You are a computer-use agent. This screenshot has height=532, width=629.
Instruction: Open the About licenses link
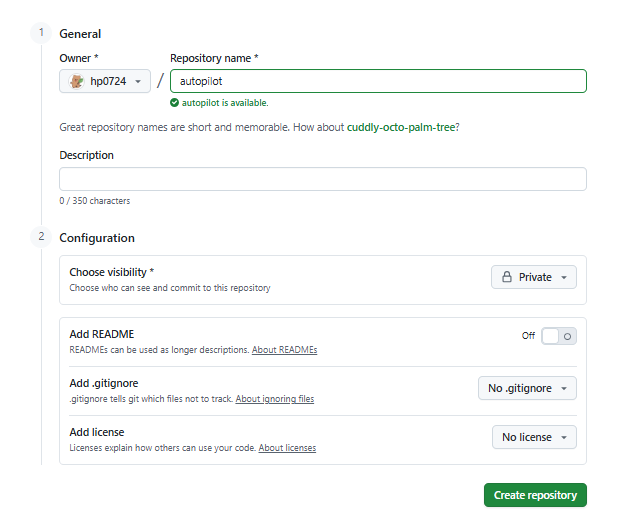[x=287, y=448]
